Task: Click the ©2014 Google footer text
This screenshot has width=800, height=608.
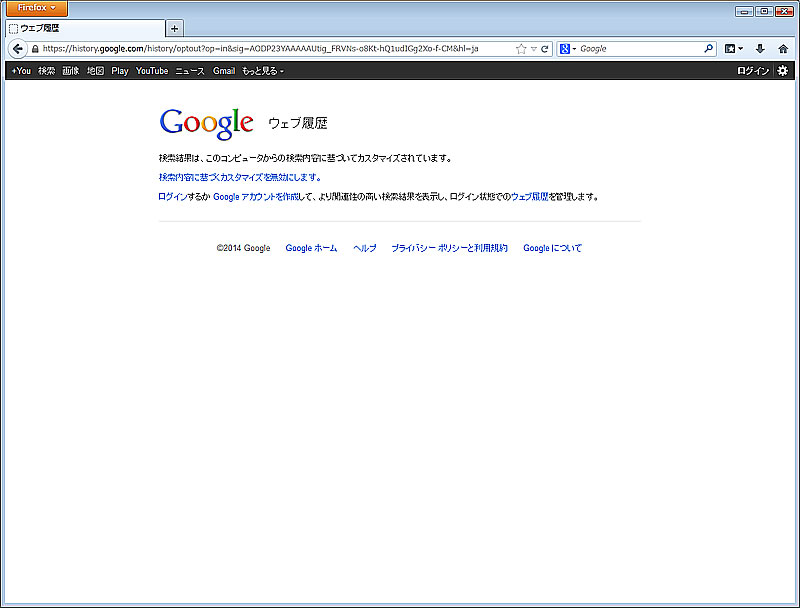Action: (x=243, y=248)
